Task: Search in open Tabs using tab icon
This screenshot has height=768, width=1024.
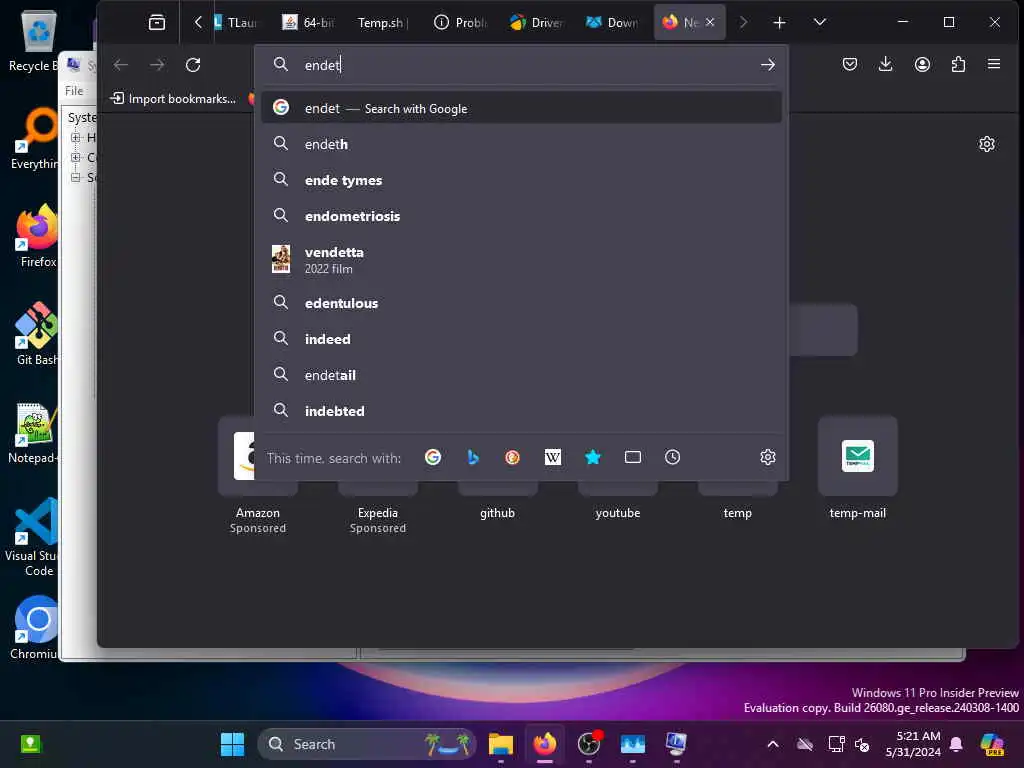Action: [633, 457]
